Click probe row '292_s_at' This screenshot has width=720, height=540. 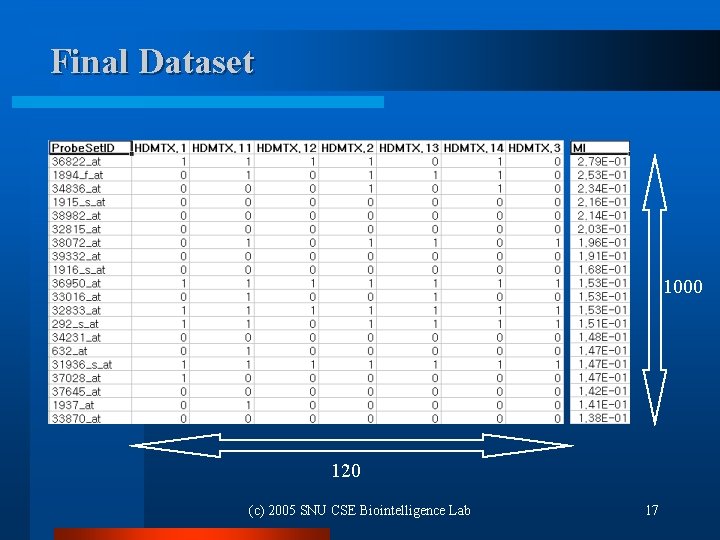(306, 324)
